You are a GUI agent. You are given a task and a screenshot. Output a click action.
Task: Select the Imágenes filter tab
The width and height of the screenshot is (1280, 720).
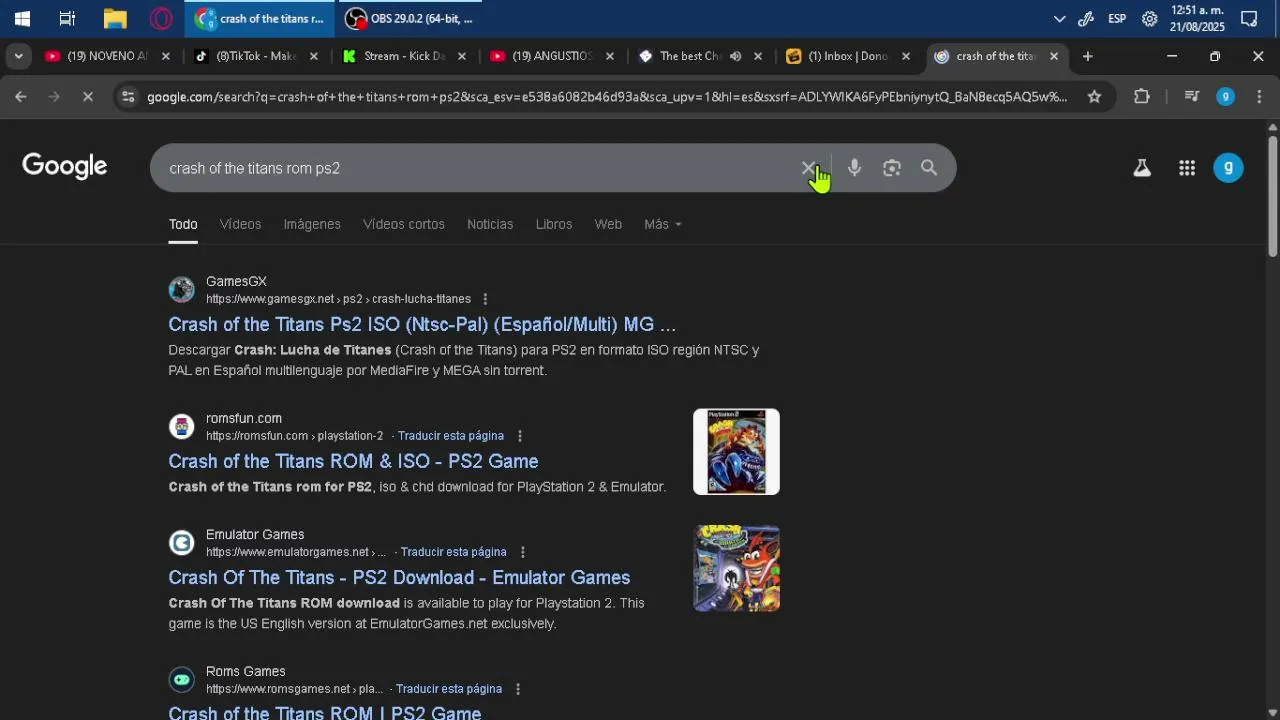tap(312, 224)
